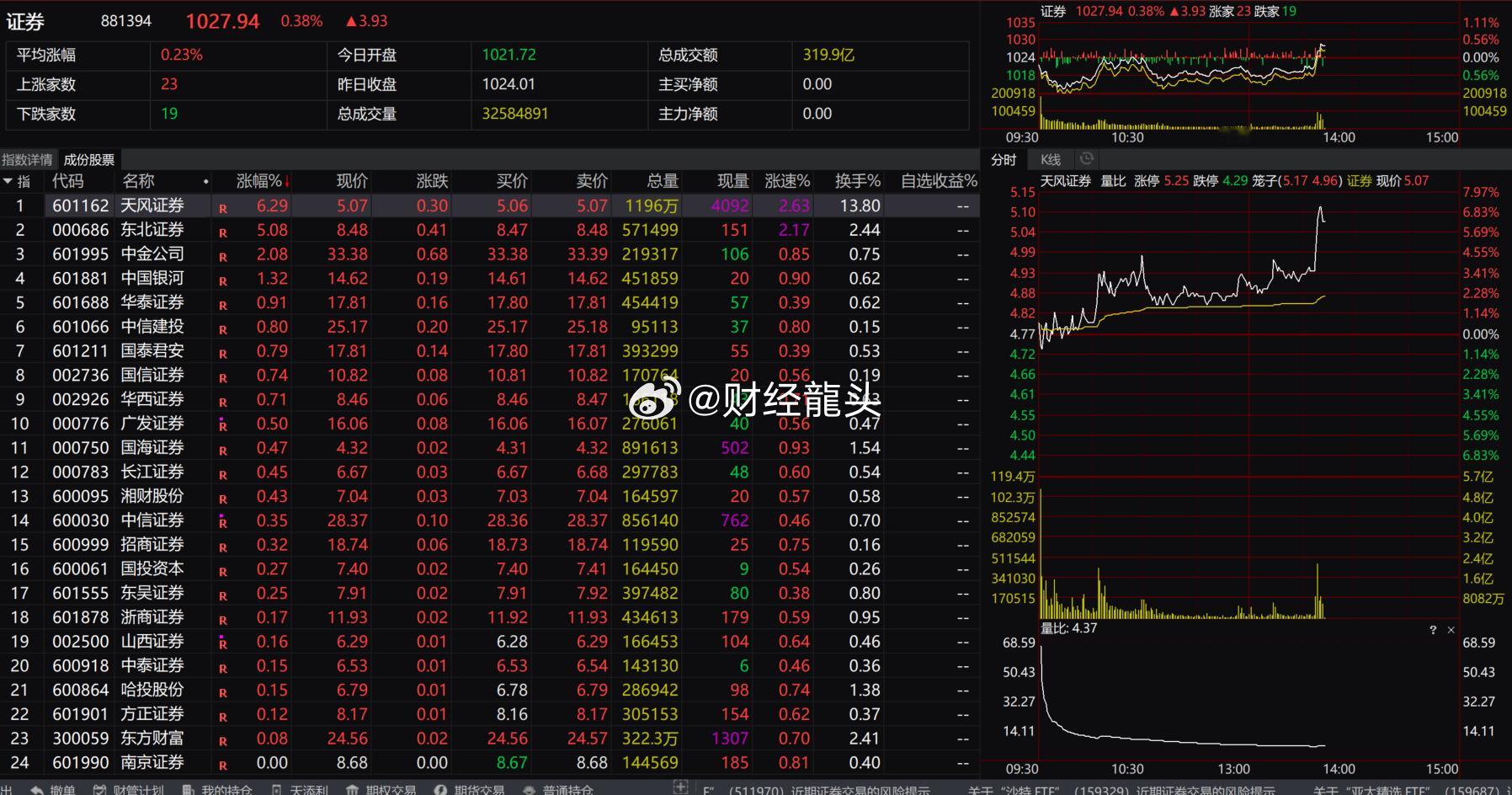Click the 东方财富 total volume 322.3万
1512x795 pixels.
(x=650, y=739)
